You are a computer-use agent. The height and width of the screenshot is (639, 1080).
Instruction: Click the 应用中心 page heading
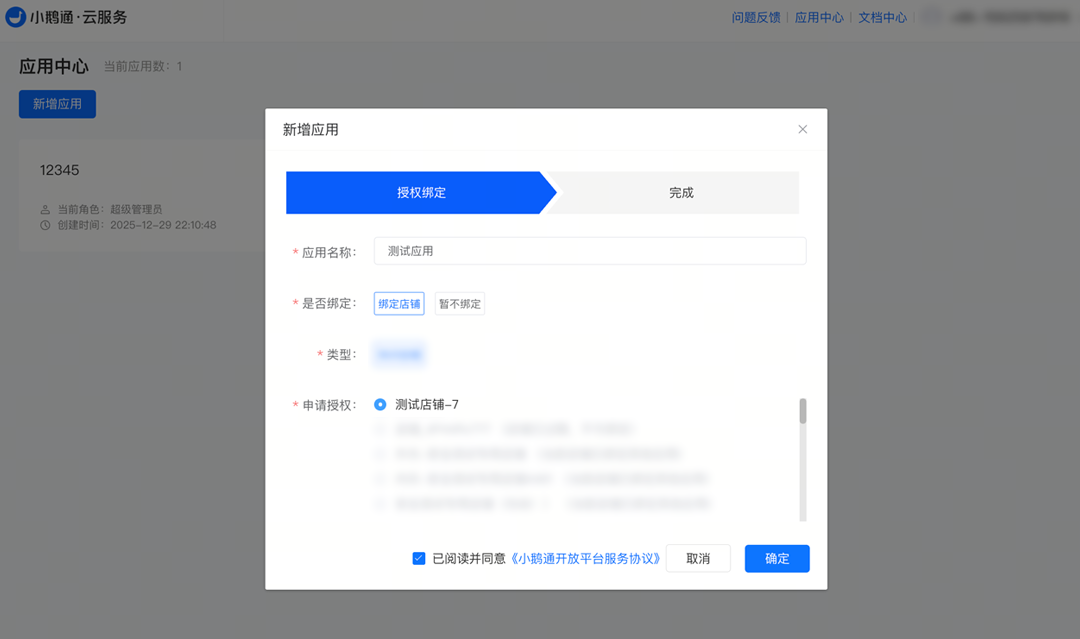54,66
